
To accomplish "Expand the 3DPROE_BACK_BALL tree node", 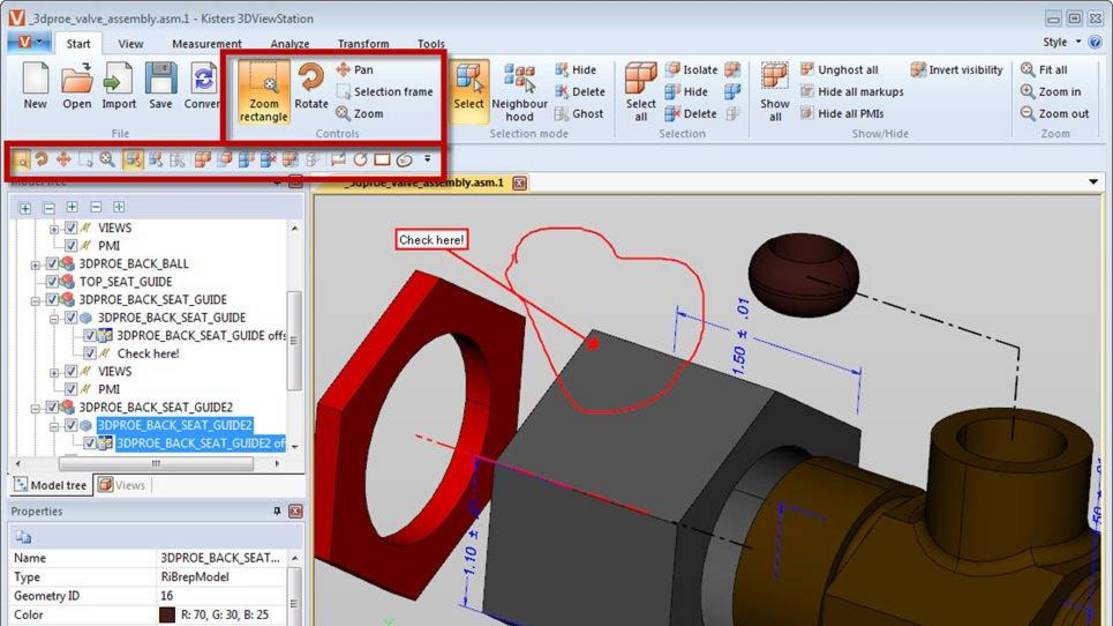I will click(x=35, y=264).
